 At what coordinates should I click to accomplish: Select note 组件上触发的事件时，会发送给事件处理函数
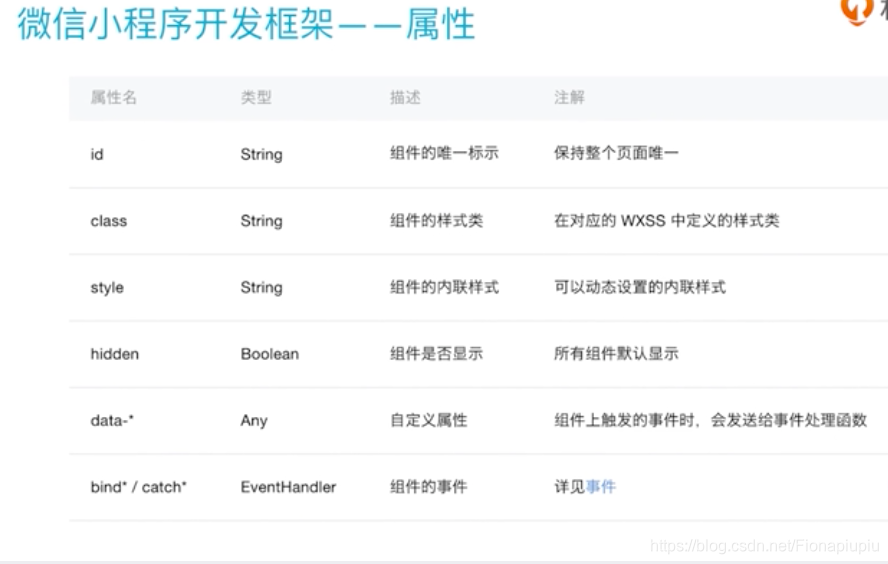coord(711,420)
